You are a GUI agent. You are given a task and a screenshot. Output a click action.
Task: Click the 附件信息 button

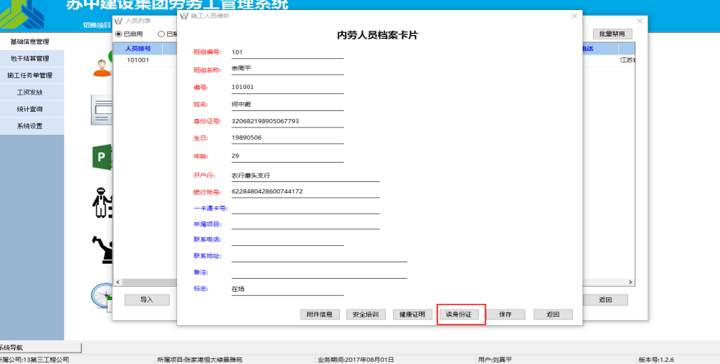(x=320, y=314)
